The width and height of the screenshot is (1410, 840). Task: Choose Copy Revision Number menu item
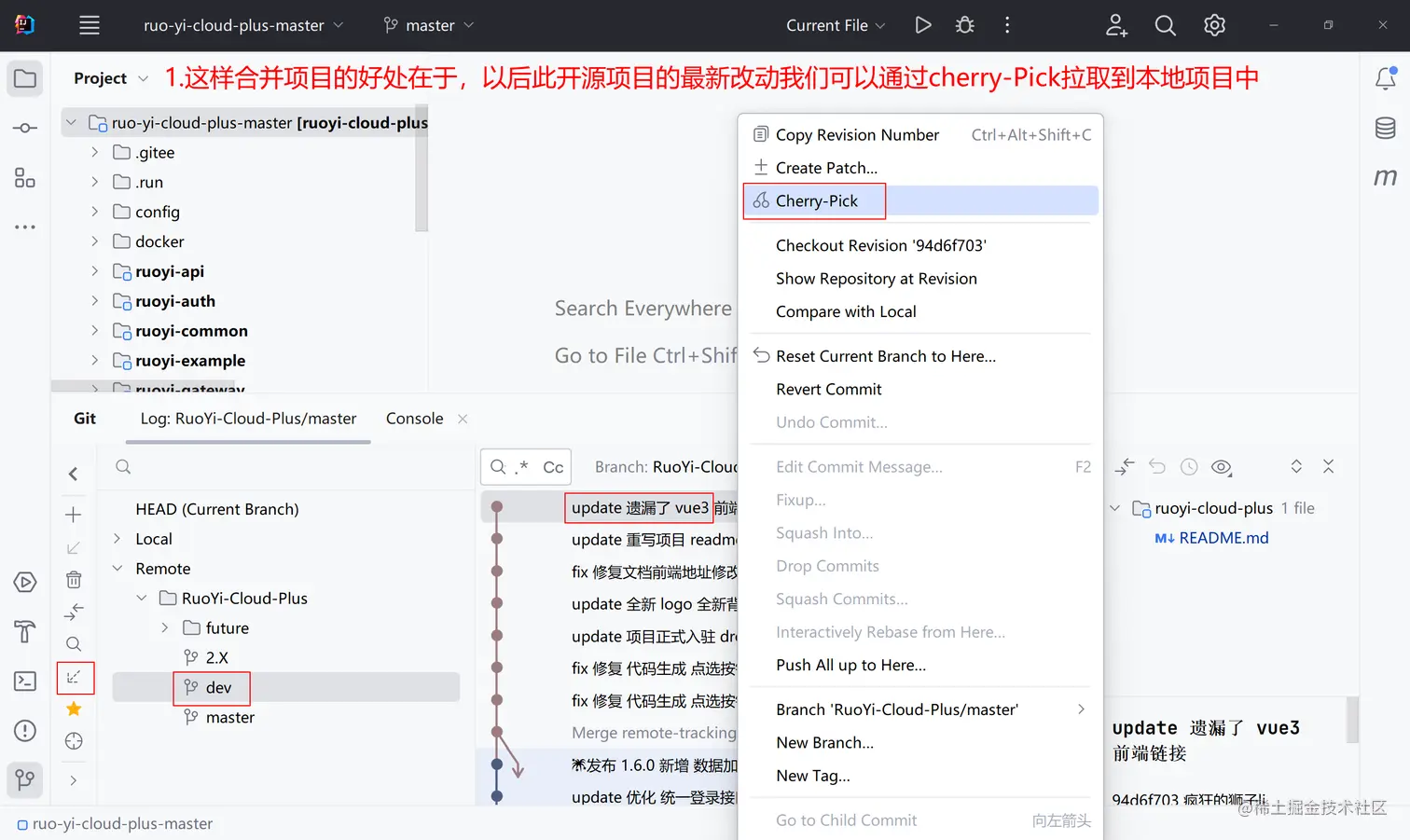click(921, 135)
